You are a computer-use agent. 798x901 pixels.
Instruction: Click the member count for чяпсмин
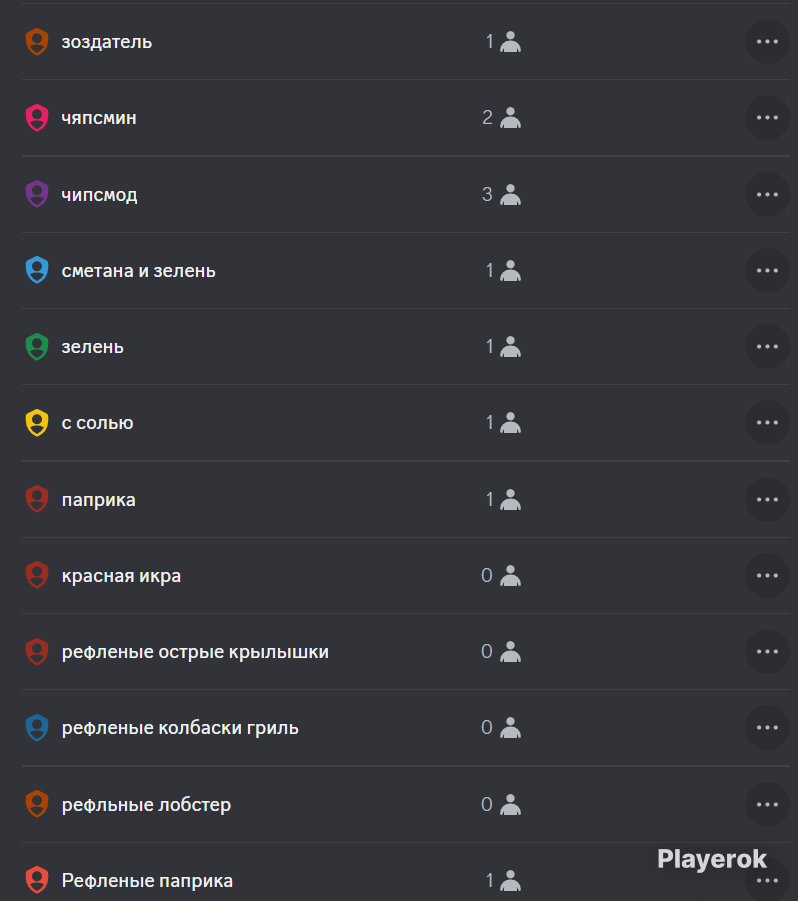[487, 118]
